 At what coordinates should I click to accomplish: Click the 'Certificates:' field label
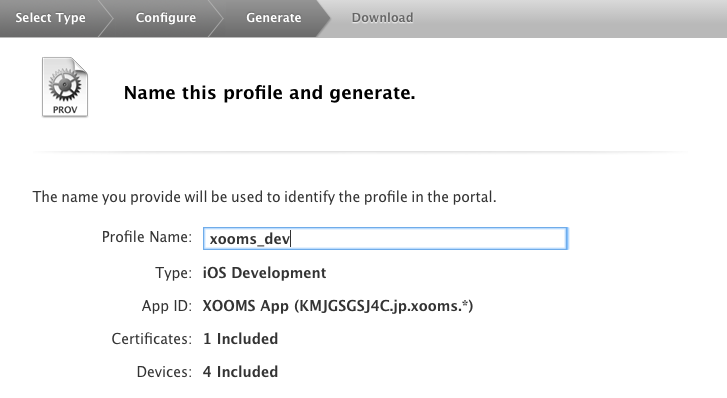tap(151, 339)
